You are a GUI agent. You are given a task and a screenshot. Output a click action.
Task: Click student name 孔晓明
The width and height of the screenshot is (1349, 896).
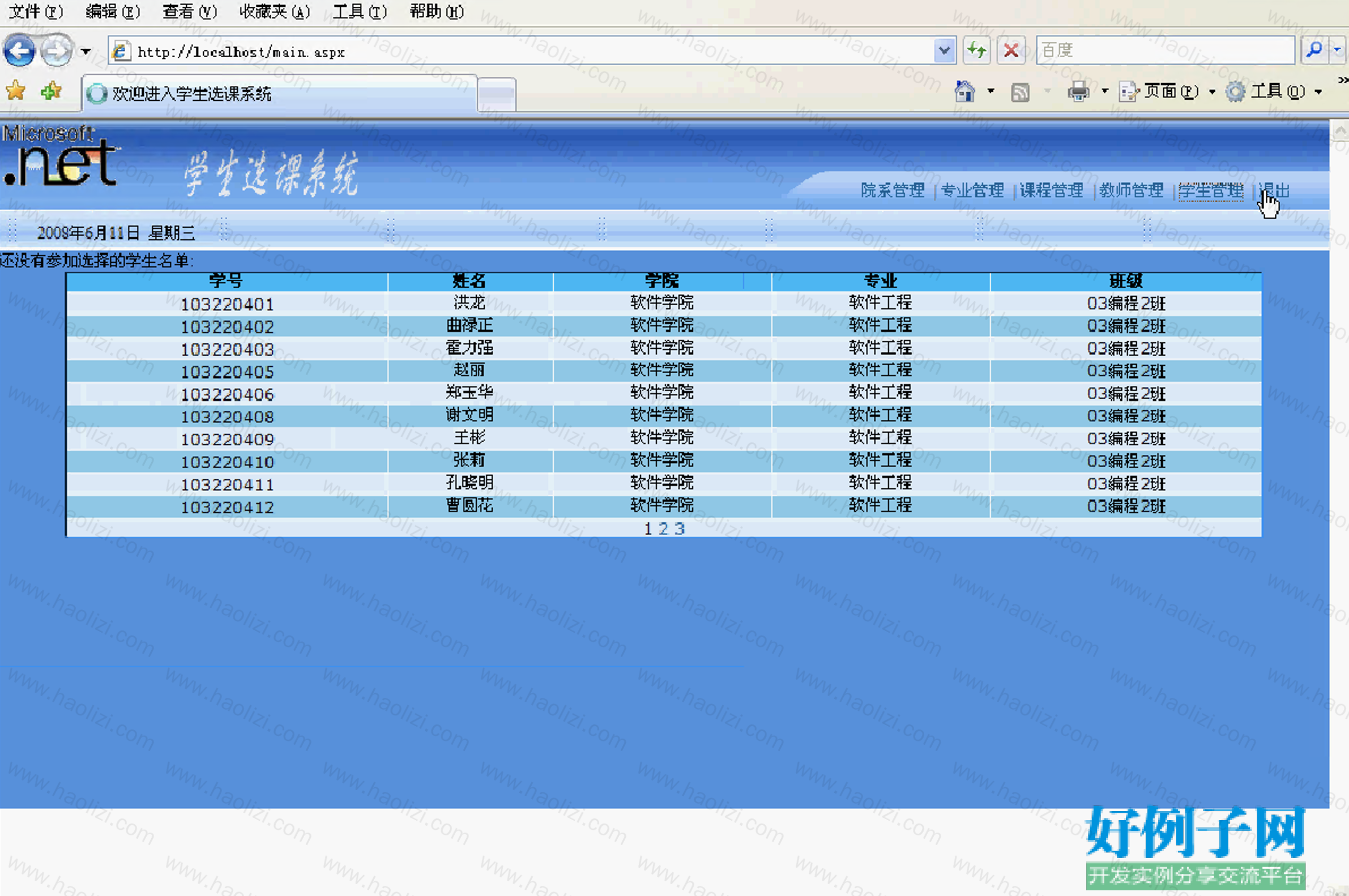pyautogui.click(x=469, y=483)
